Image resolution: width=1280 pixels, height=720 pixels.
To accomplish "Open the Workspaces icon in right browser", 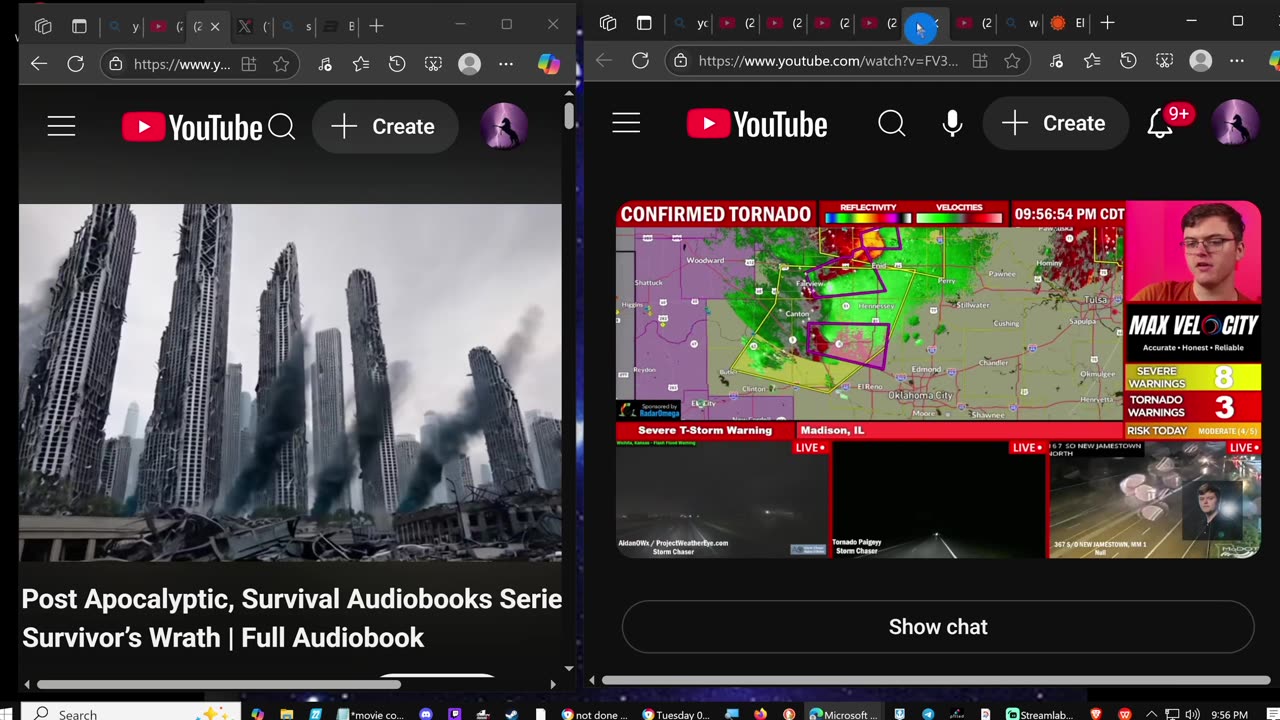I will (x=607, y=23).
